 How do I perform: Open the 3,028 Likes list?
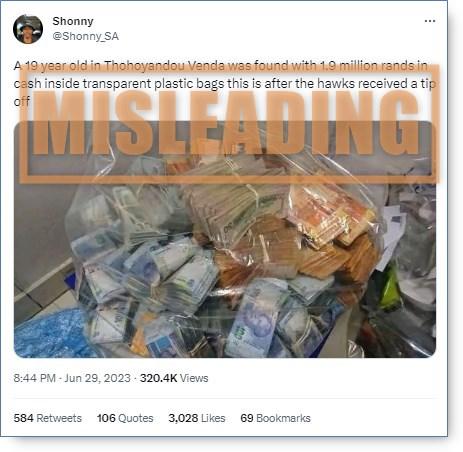tap(197, 418)
